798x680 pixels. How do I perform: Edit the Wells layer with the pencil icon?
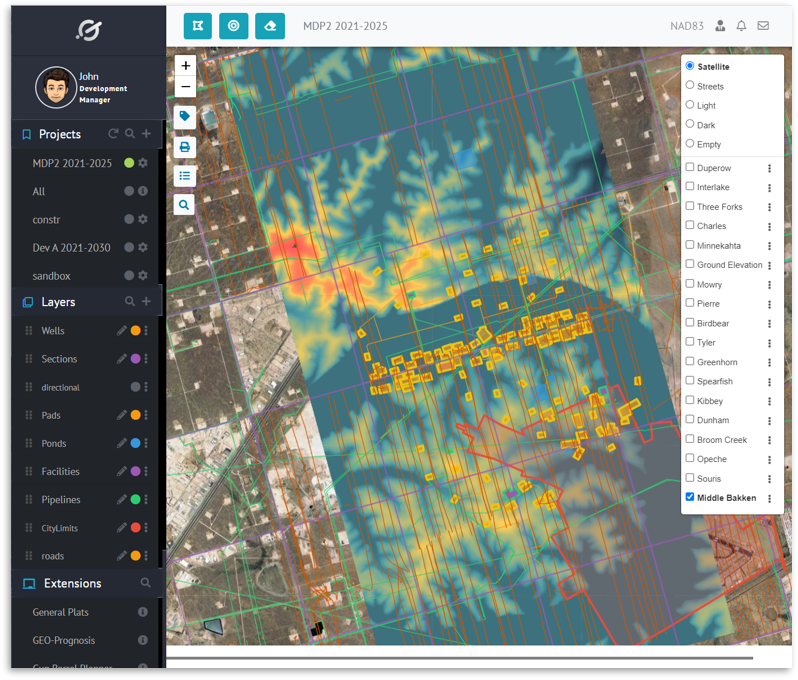tap(121, 331)
